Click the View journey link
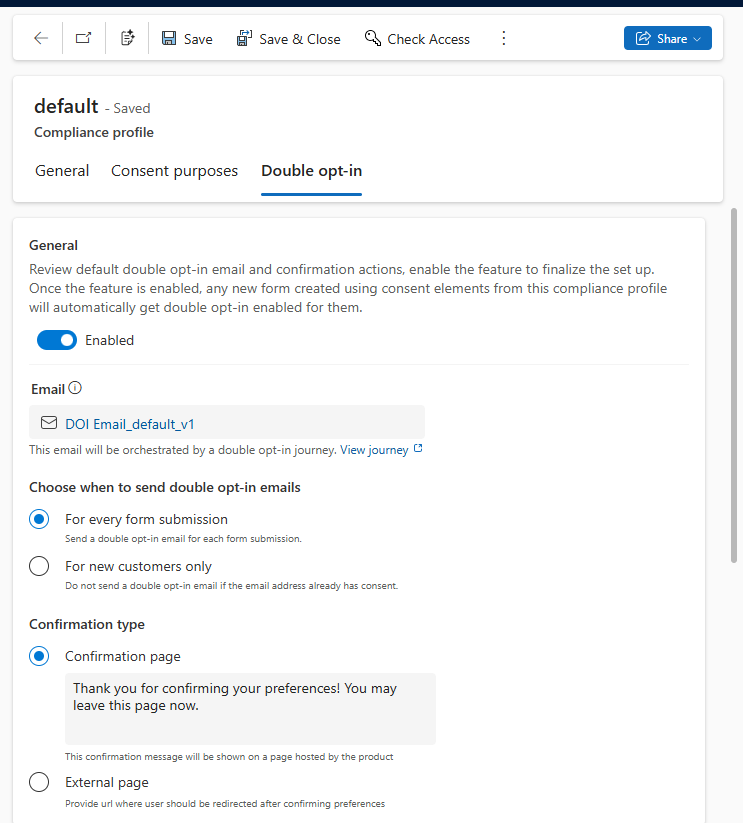743x823 pixels. [x=373, y=449]
